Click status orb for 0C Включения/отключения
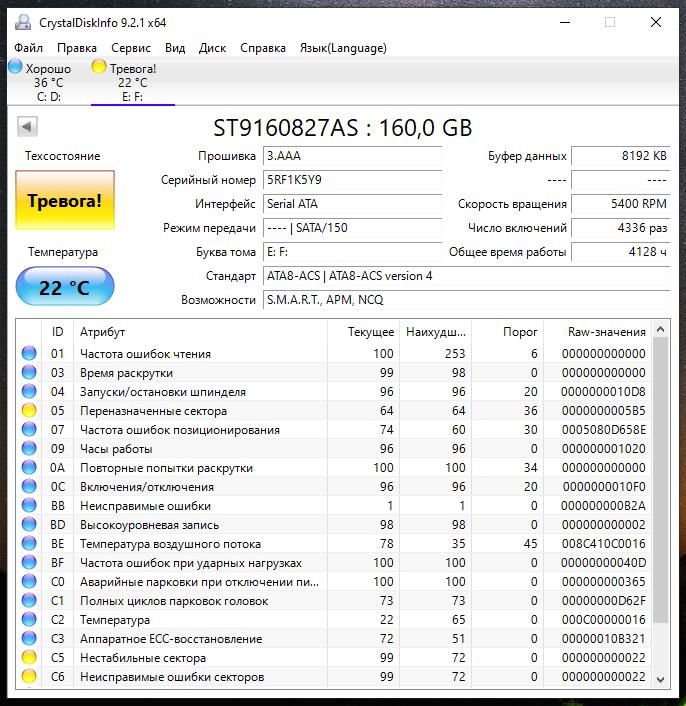The height and width of the screenshot is (706, 686). tap(29, 486)
